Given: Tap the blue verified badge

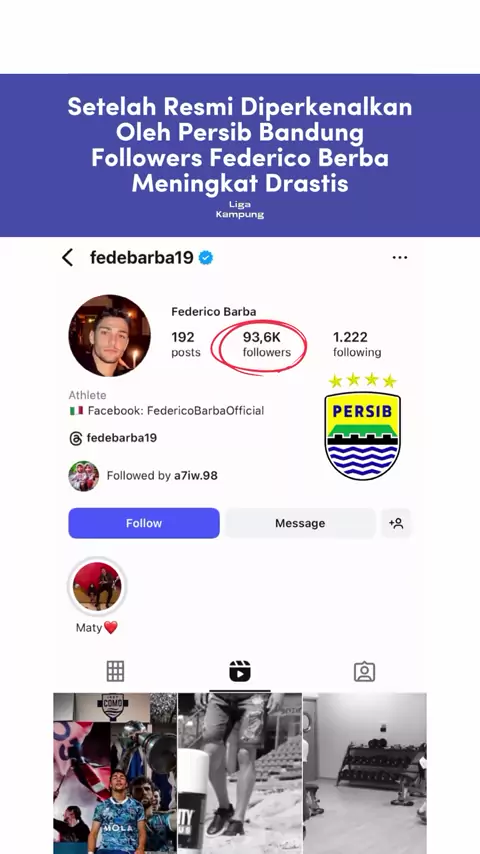Looking at the screenshot, I should 206,258.
